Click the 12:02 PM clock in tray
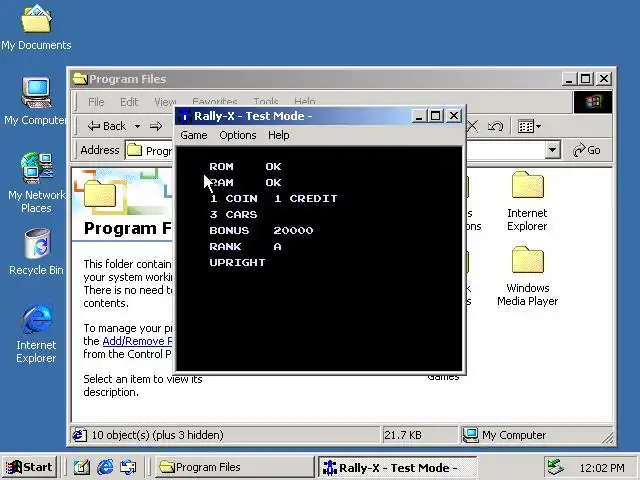The width and height of the screenshot is (640, 480). click(602, 468)
